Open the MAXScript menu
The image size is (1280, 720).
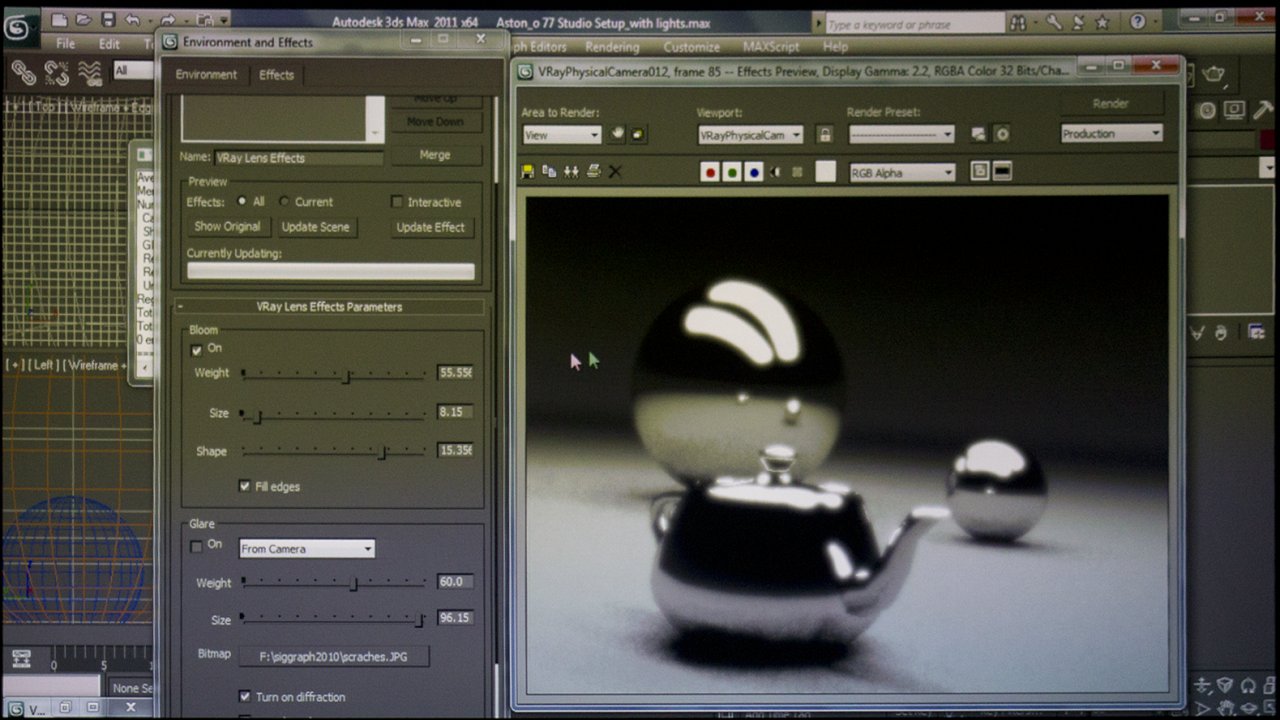[x=770, y=47]
